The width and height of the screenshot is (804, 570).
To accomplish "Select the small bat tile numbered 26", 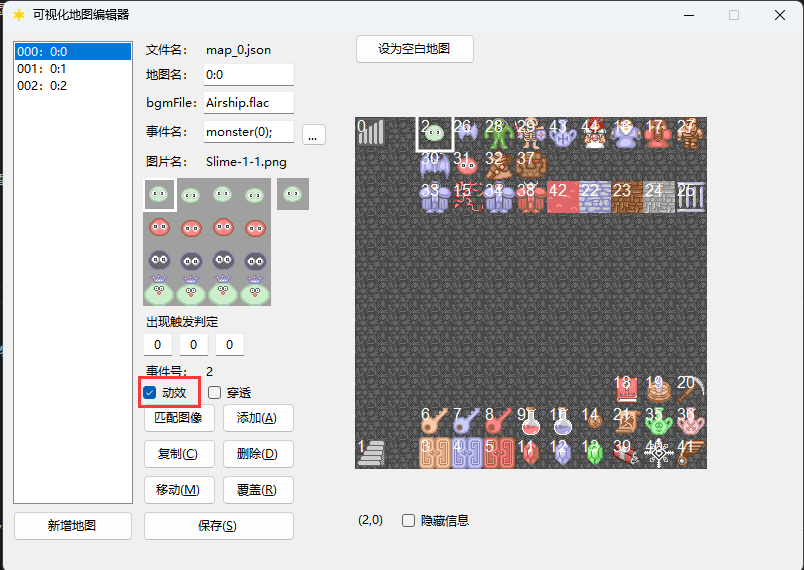I will pos(467,133).
